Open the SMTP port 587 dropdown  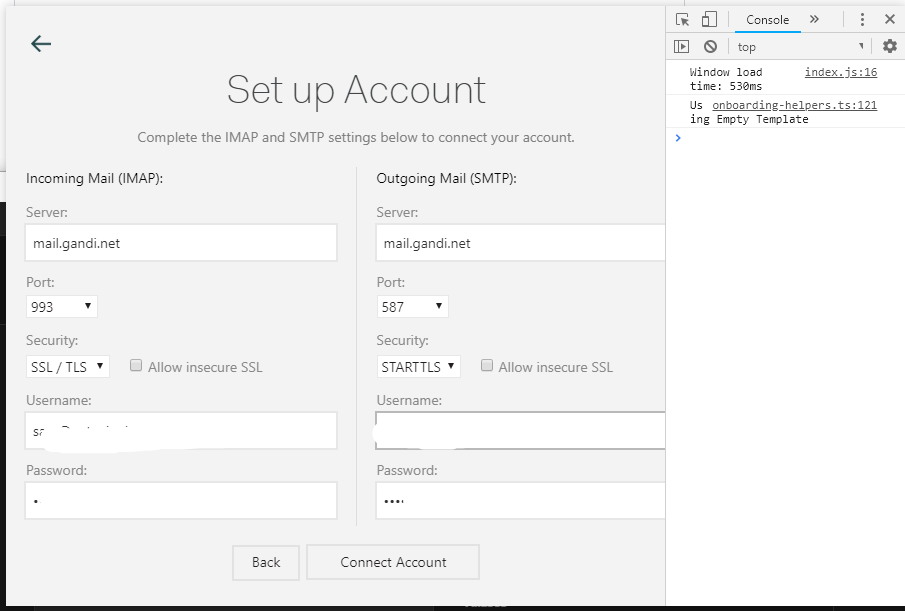click(x=412, y=306)
